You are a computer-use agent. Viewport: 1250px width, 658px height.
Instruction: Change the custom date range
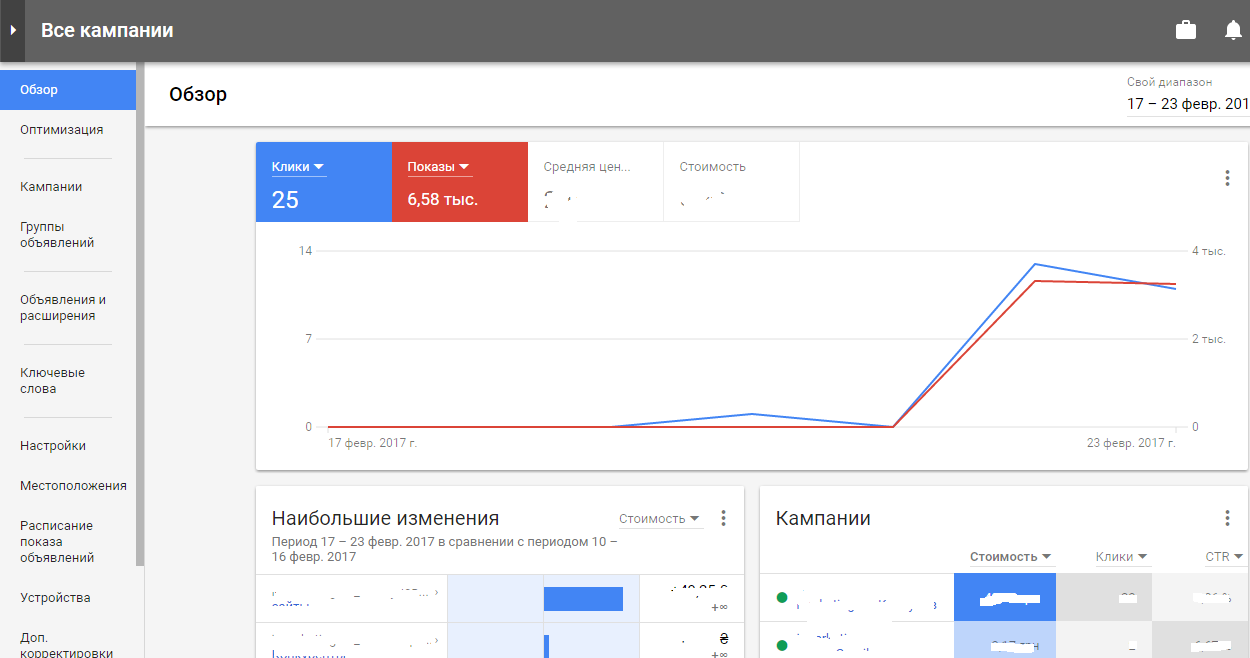(x=1187, y=104)
